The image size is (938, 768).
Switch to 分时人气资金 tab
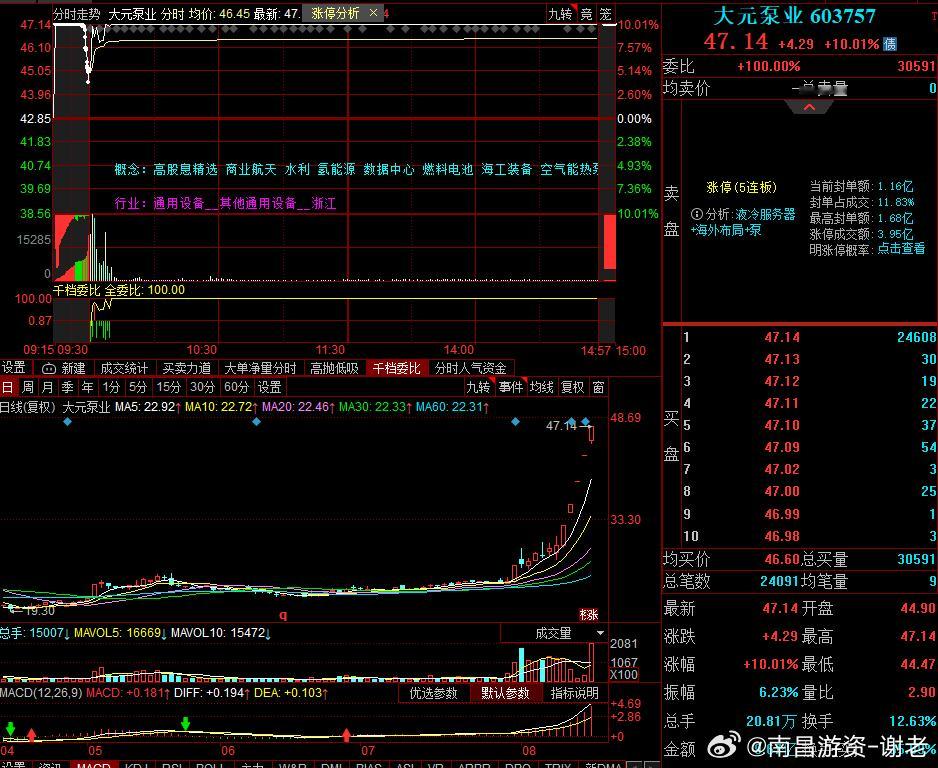471,368
